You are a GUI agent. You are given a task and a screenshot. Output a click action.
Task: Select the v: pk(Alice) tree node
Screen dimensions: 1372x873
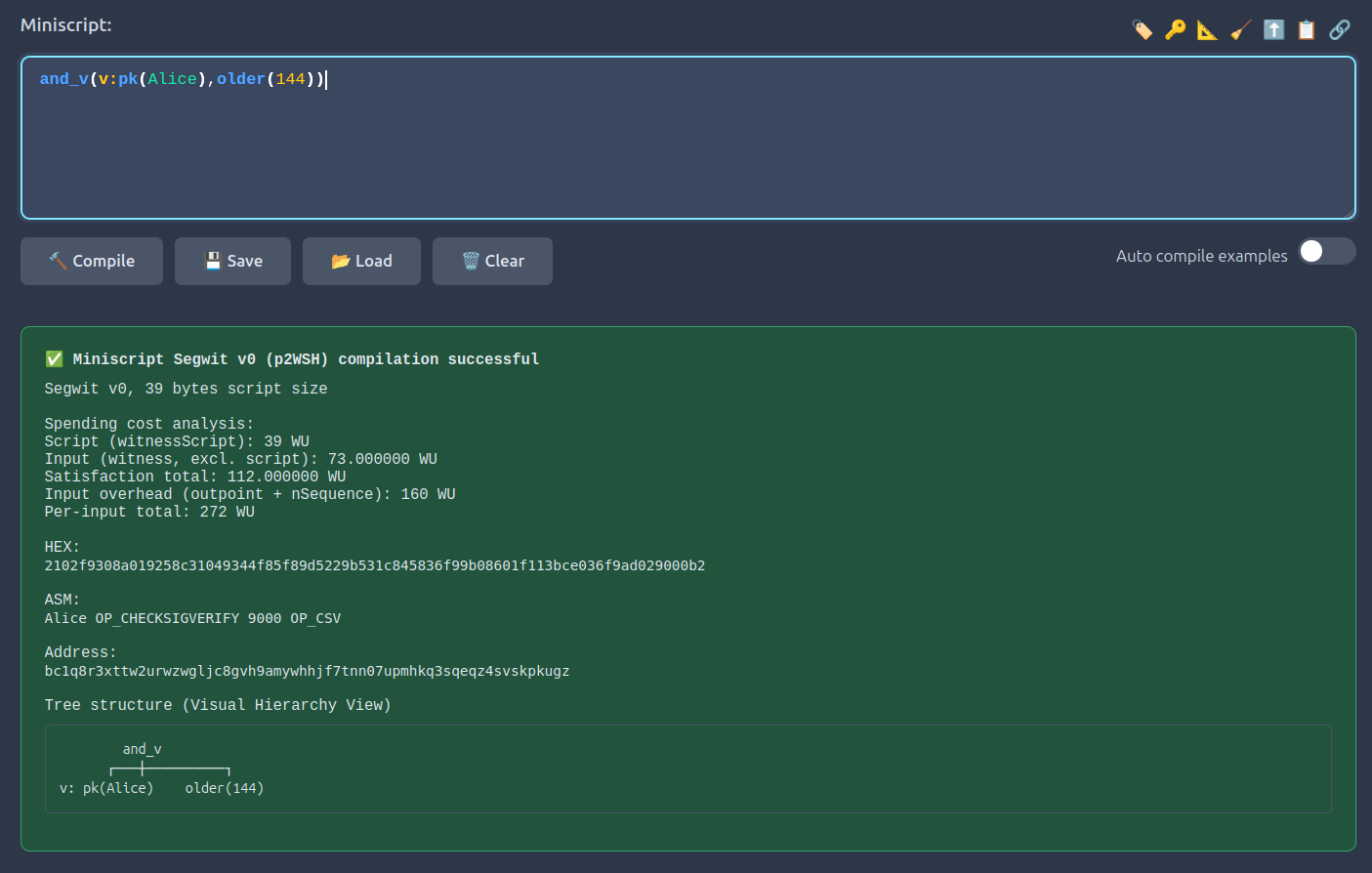pyautogui.click(x=106, y=788)
